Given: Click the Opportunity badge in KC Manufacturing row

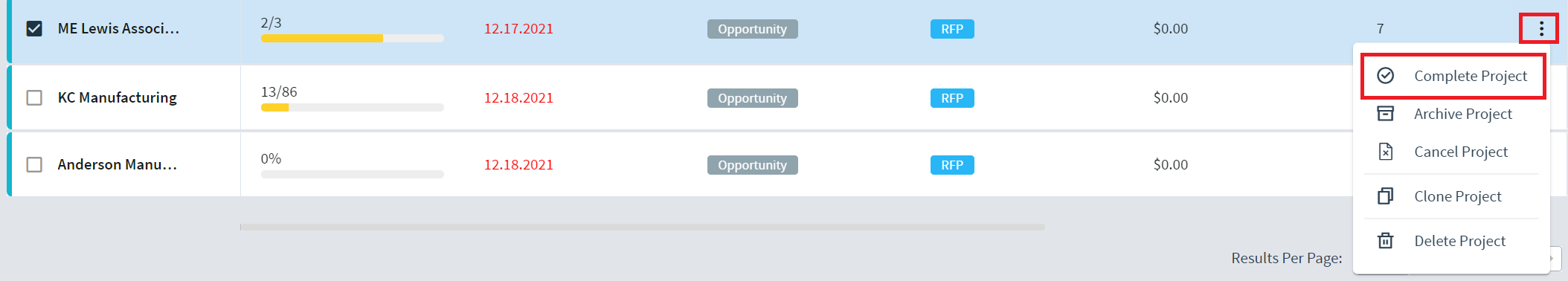Looking at the screenshot, I should click(752, 98).
